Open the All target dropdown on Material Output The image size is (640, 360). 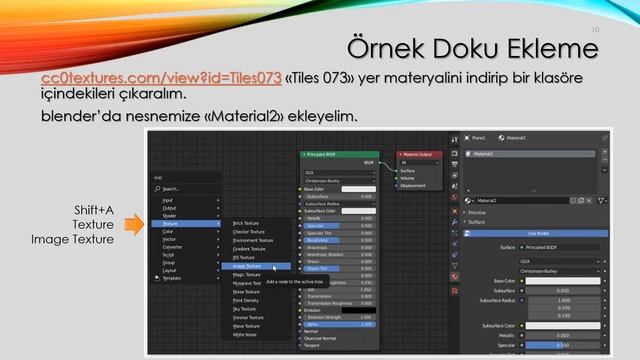(419, 162)
